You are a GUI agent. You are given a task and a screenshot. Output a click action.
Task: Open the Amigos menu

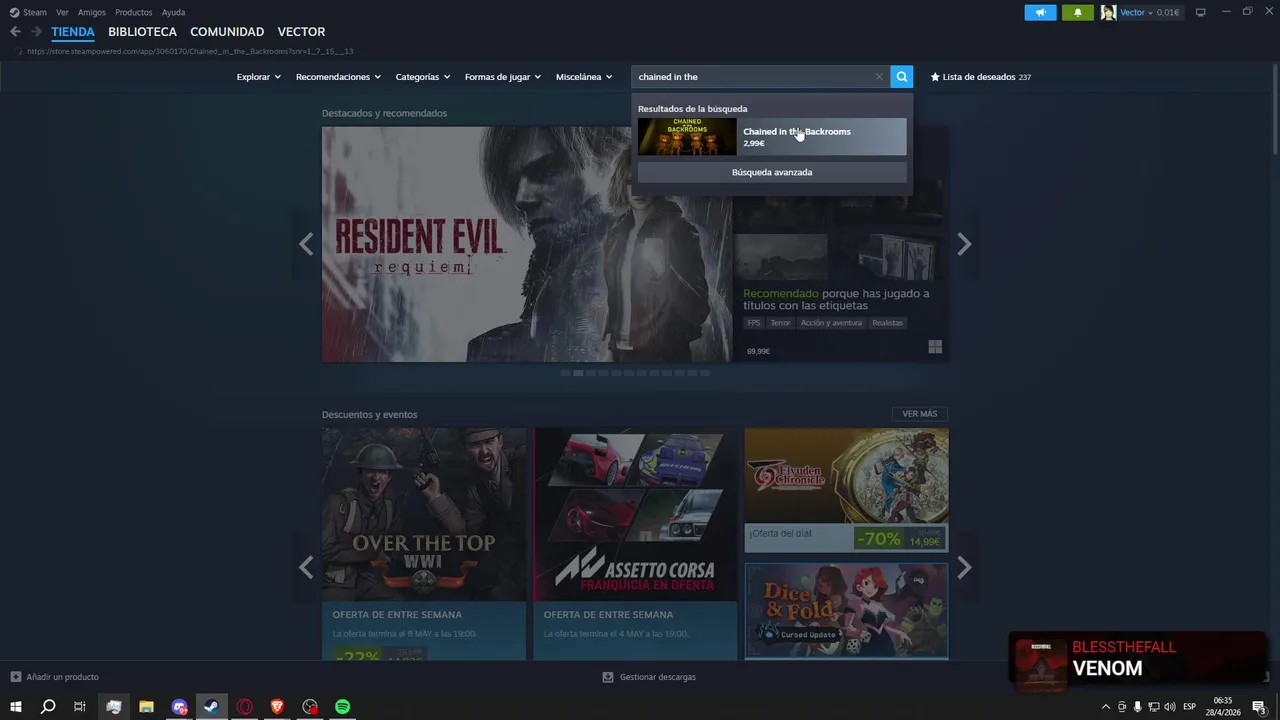tap(92, 12)
